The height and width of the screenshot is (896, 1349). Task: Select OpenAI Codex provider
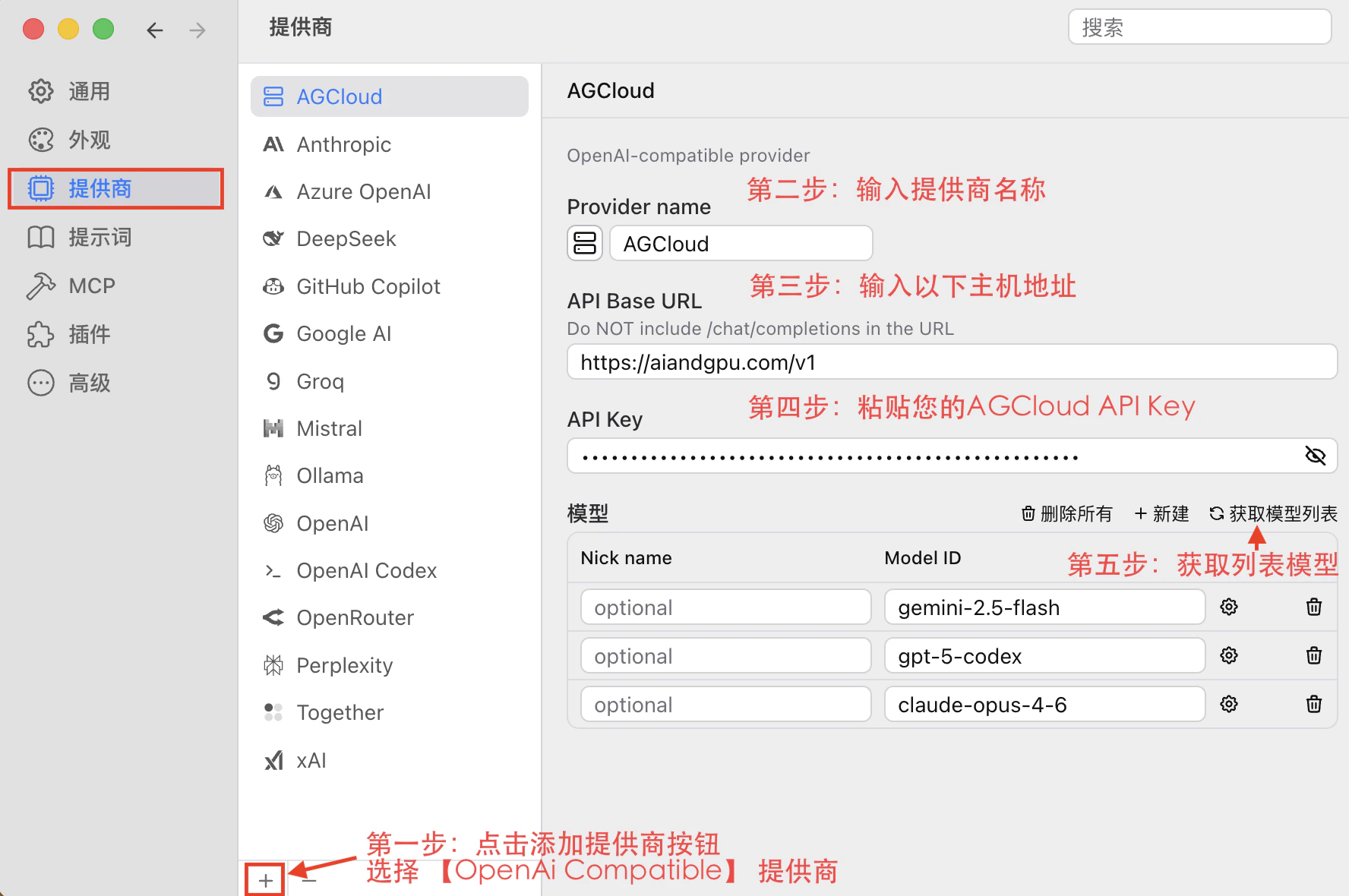pyautogui.click(x=390, y=570)
